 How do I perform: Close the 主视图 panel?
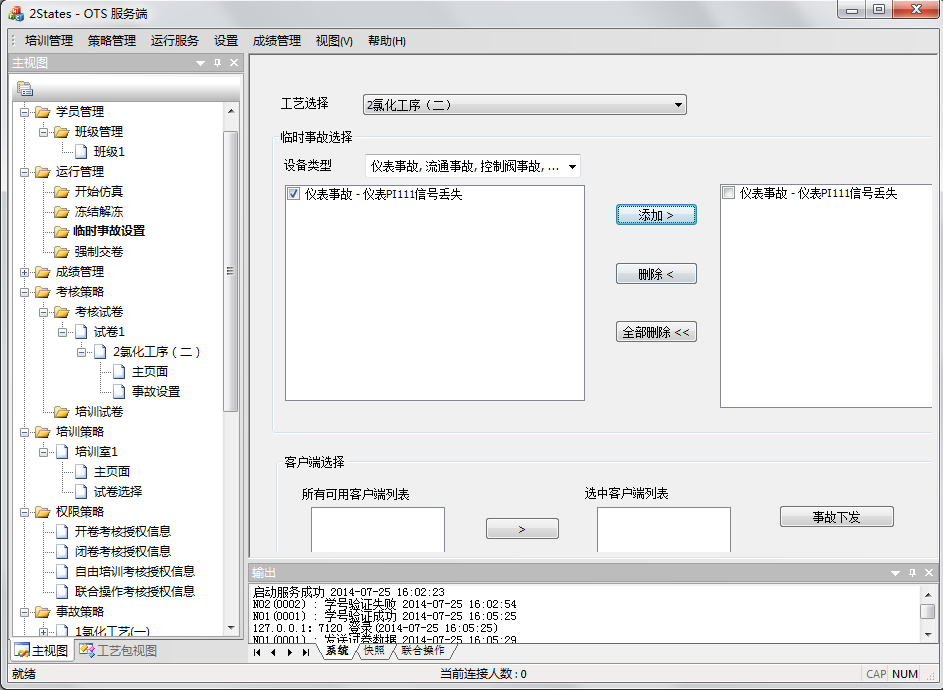234,63
